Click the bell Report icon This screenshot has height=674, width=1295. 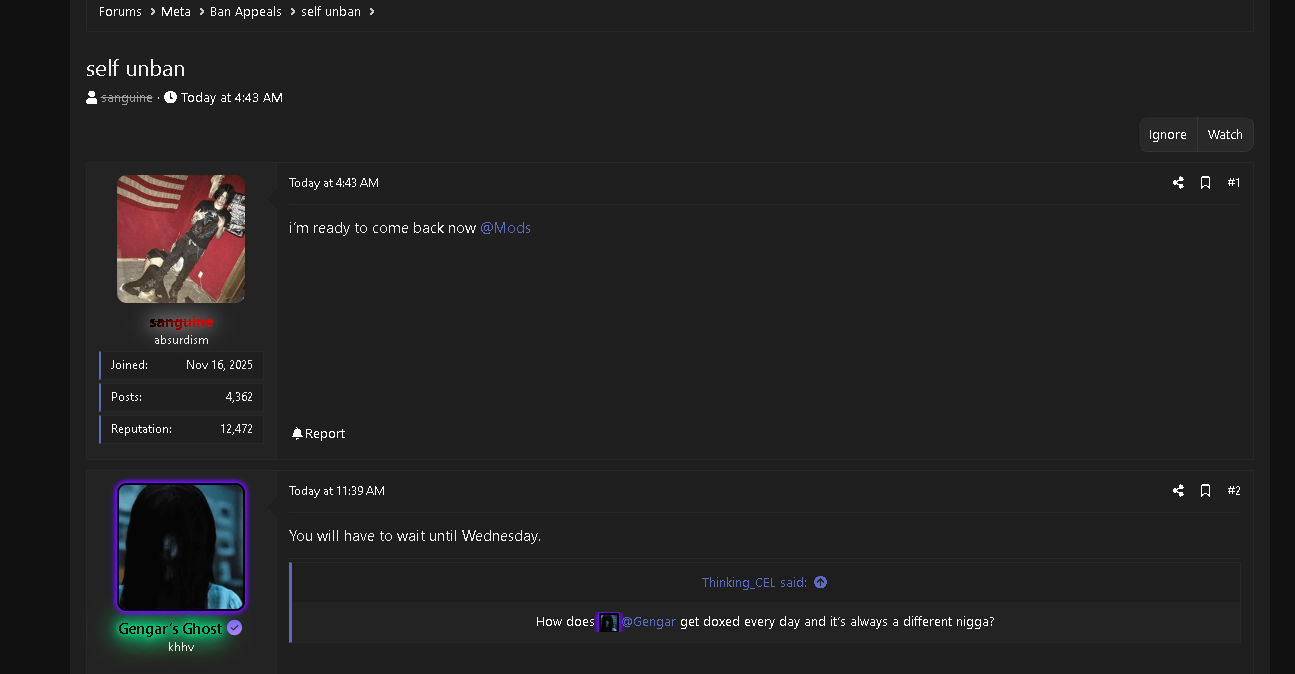[297, 433]
